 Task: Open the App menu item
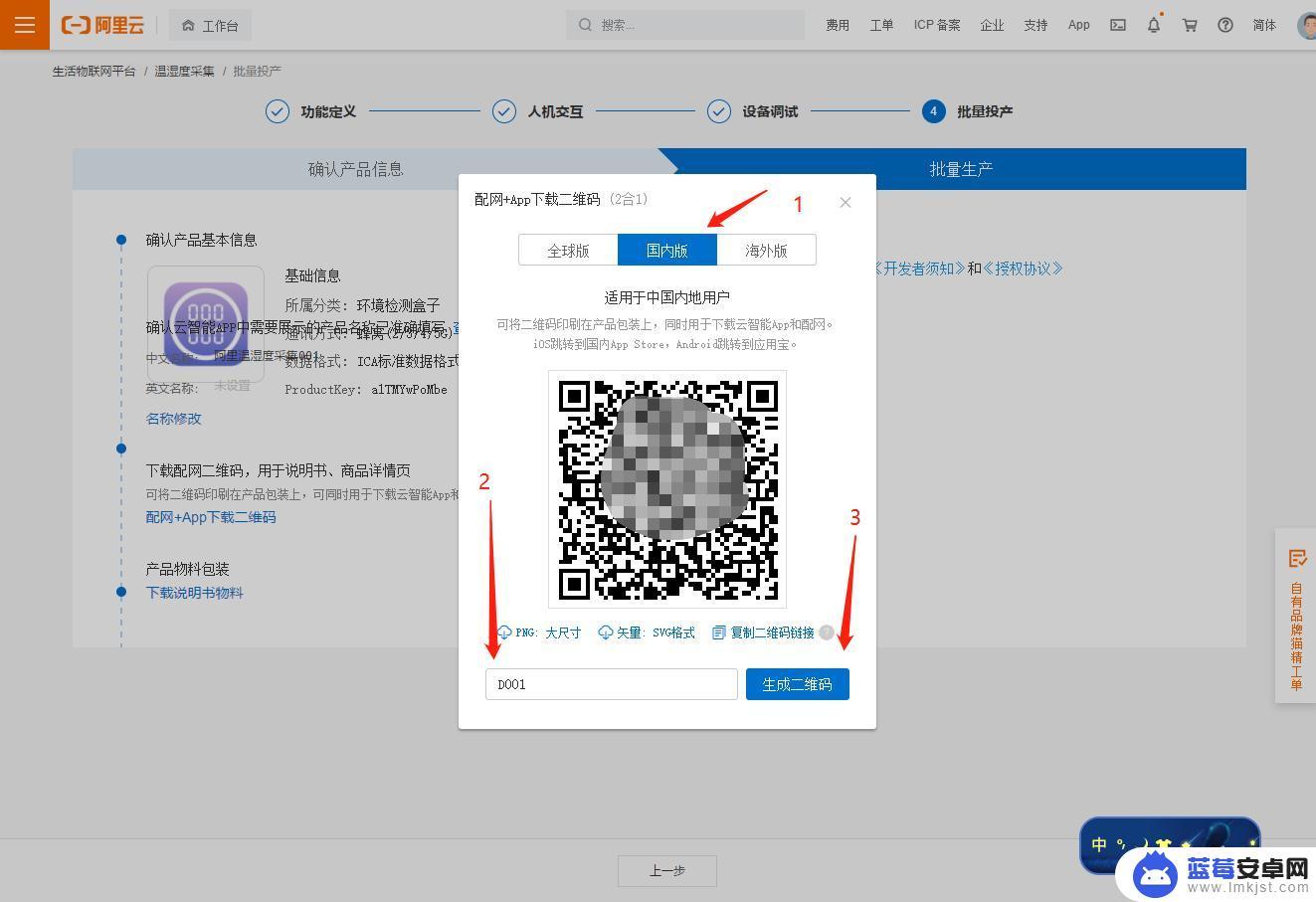1079,25
